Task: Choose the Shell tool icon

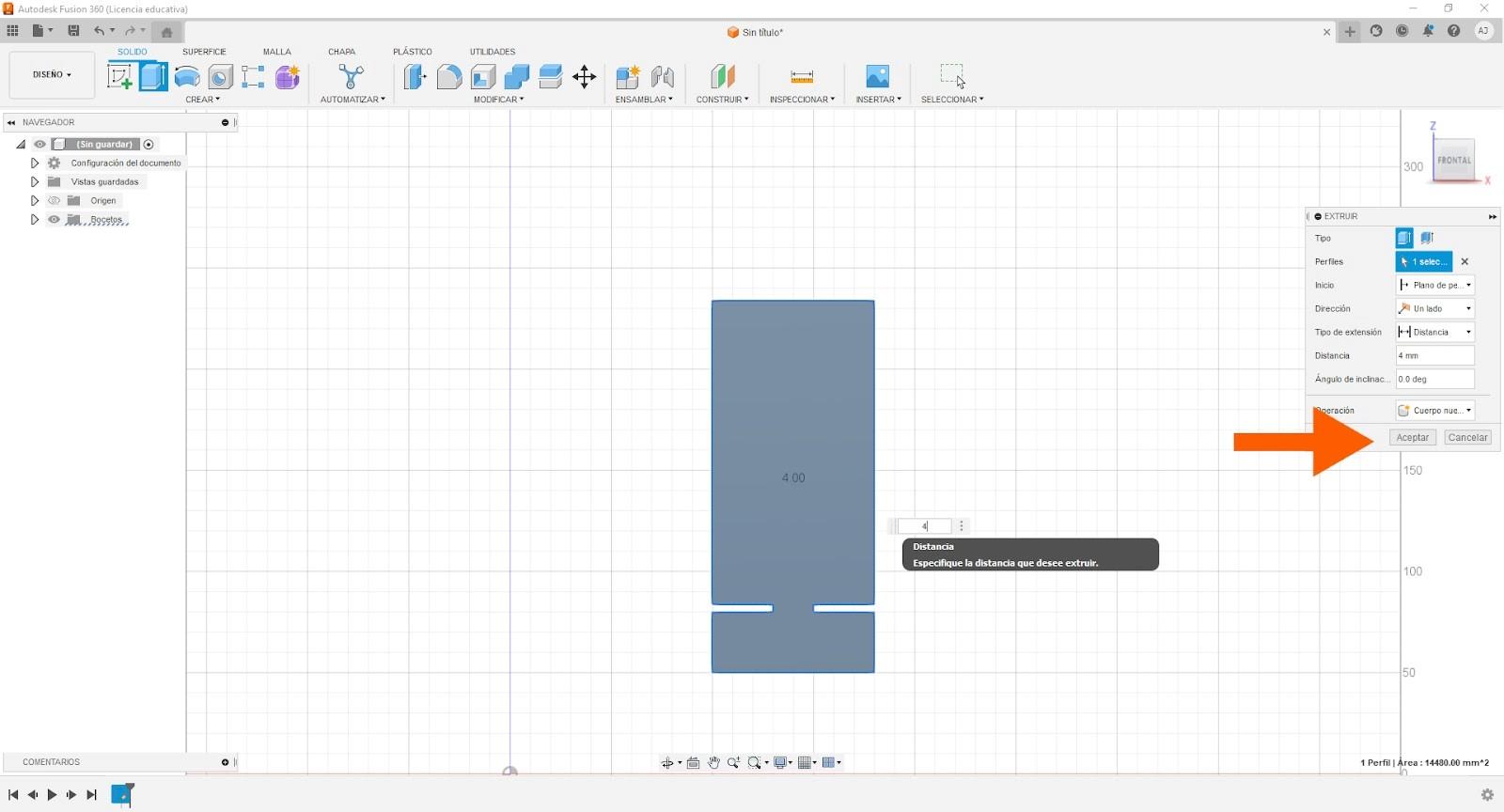Action: point(483,77)
